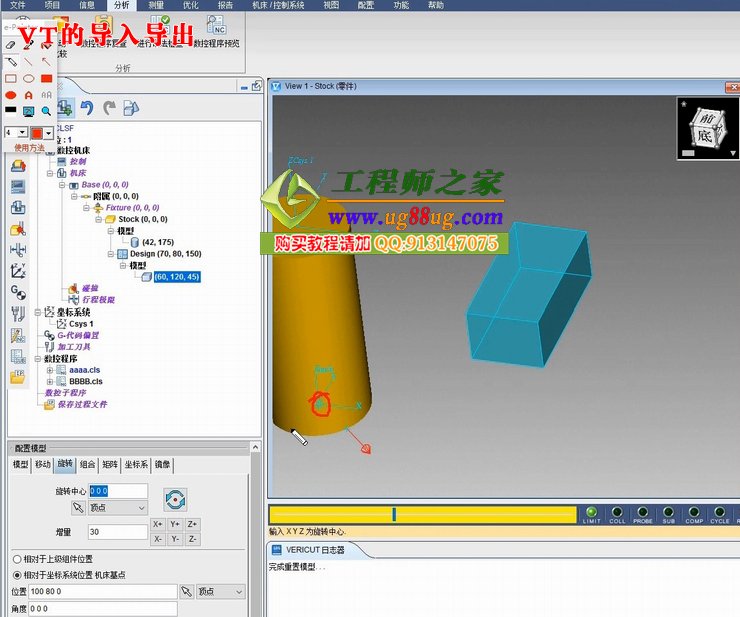
Task: Click the X+ rotation increment button
Action: click(x=158, y=524)
